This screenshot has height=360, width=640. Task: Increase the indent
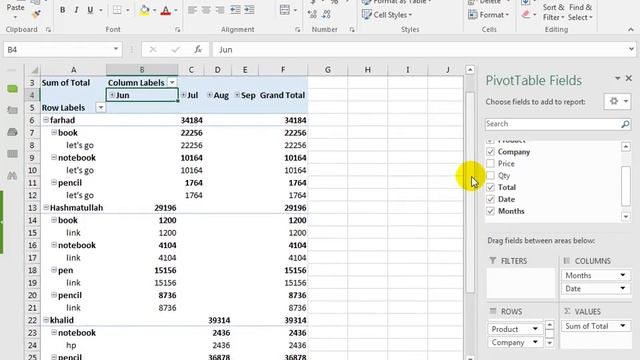pyautogui.click(x=249, y=10)
